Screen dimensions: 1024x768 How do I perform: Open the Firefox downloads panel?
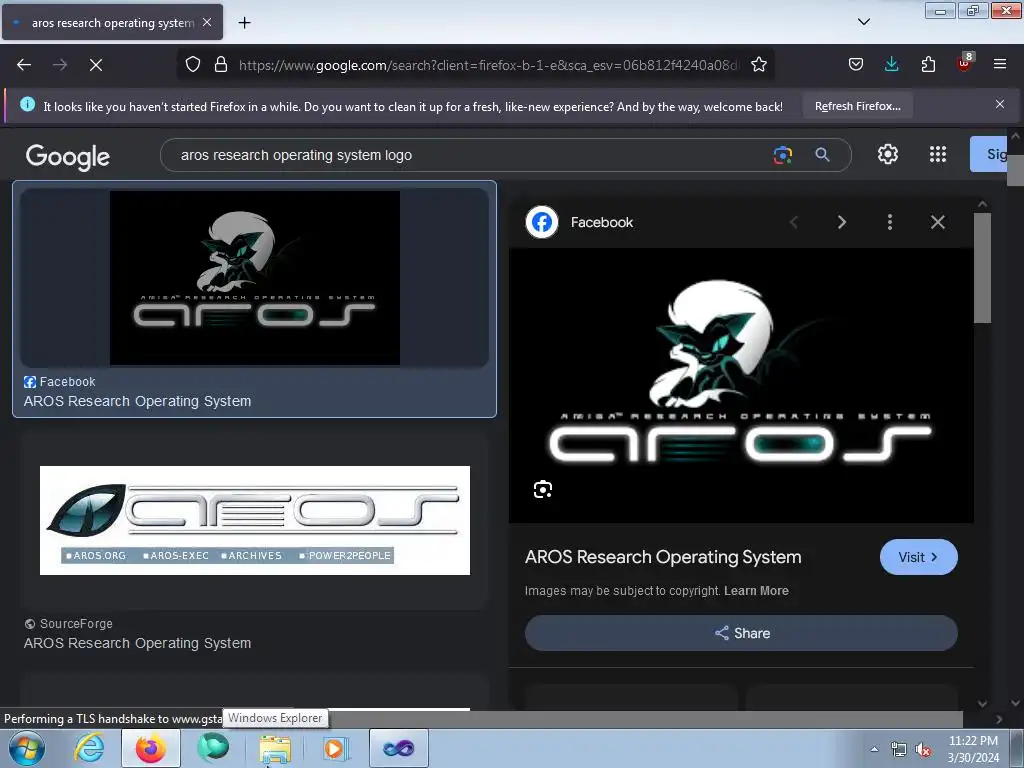click(891, 65)
